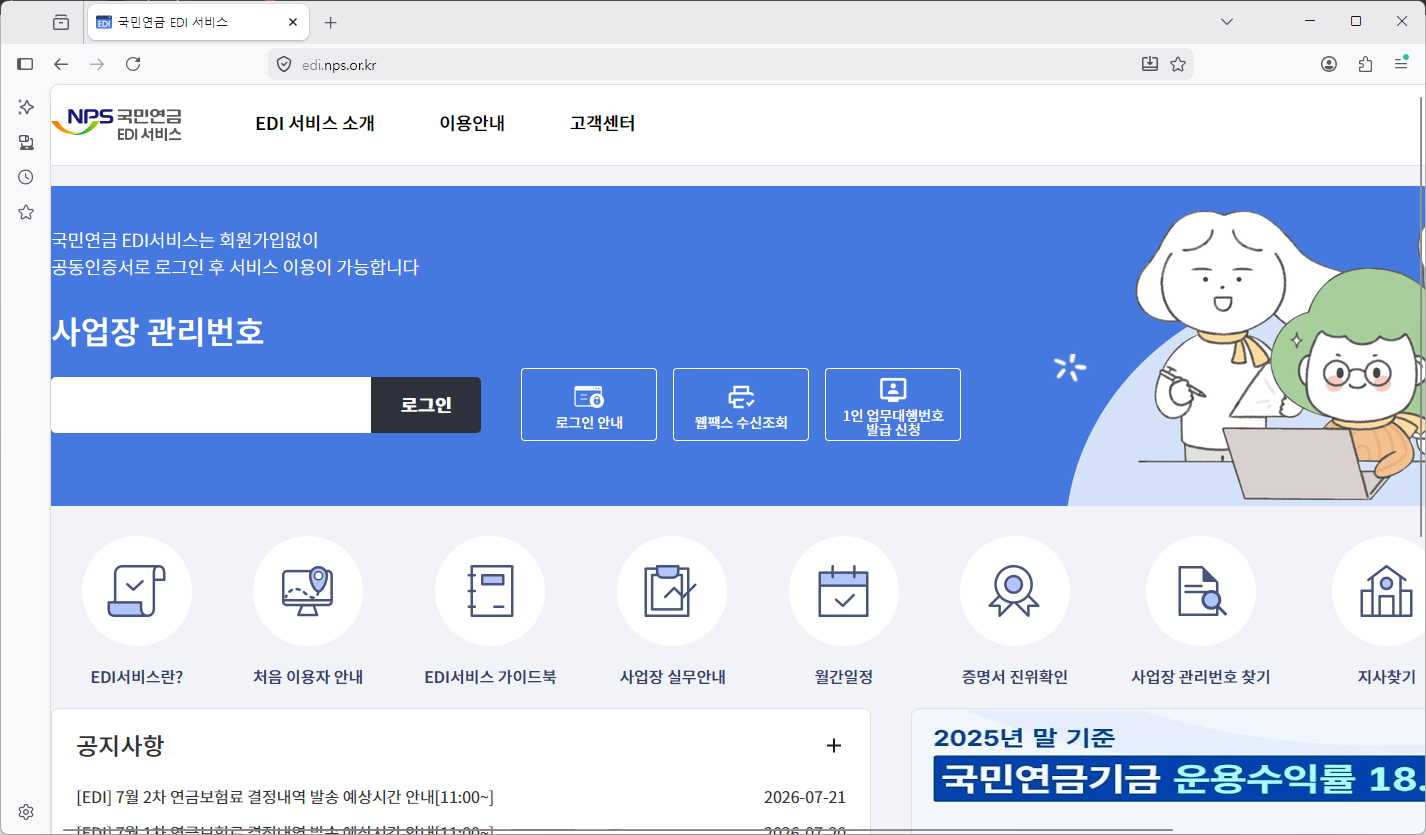
Task: Click the 공지사항 heading
Action: 120,745
